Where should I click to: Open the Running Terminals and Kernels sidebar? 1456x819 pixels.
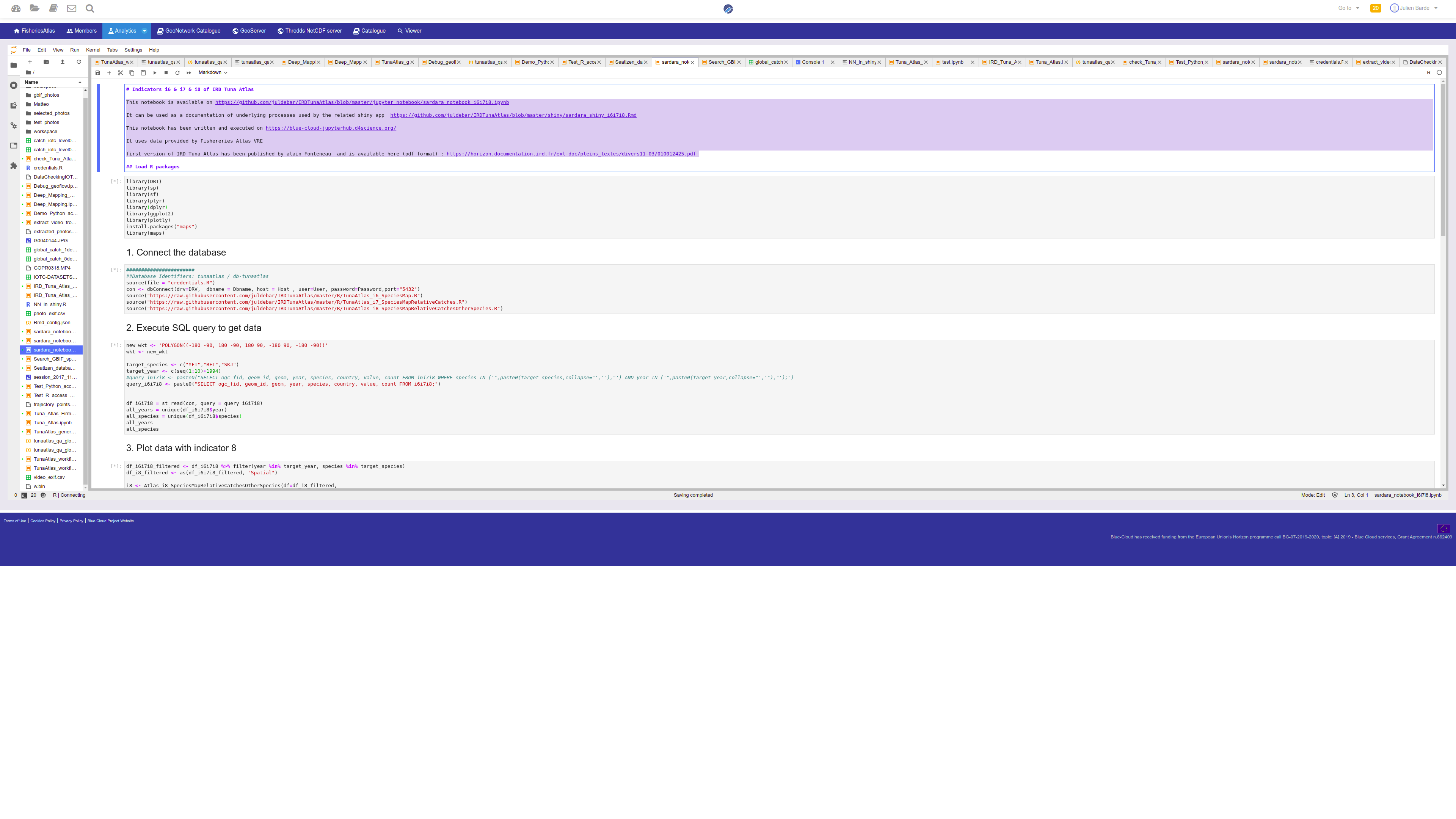point(14,85)
